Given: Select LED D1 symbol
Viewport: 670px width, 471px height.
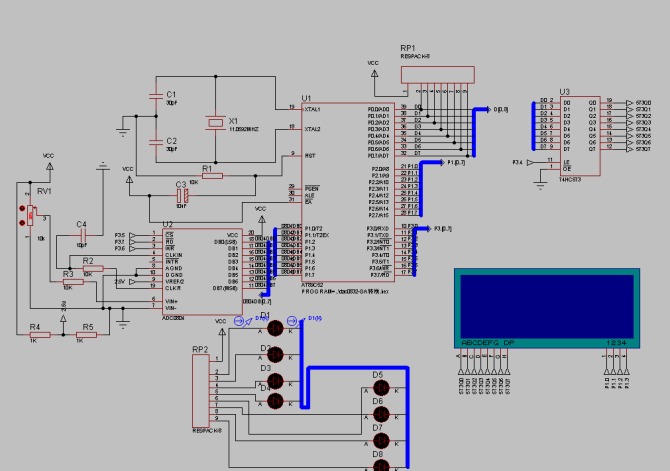Looking at the screenshot, I should click(x=266, y=329).
